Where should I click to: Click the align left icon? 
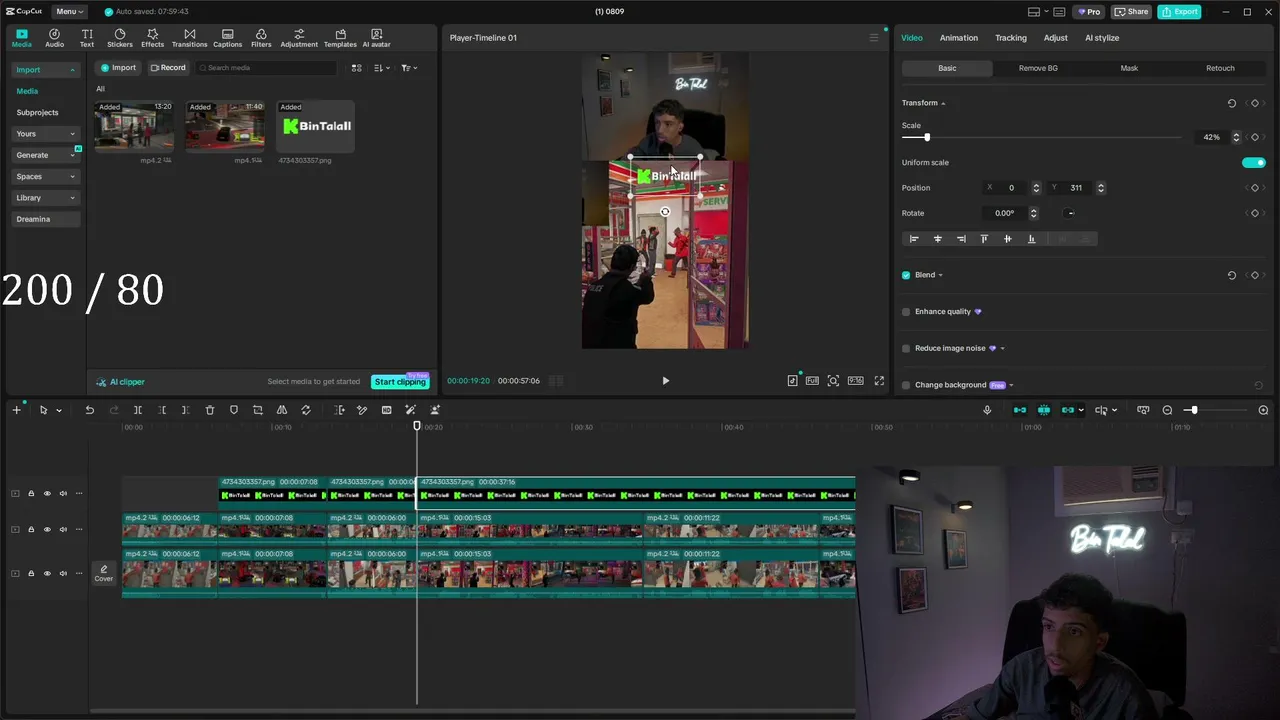coord(913,239)
